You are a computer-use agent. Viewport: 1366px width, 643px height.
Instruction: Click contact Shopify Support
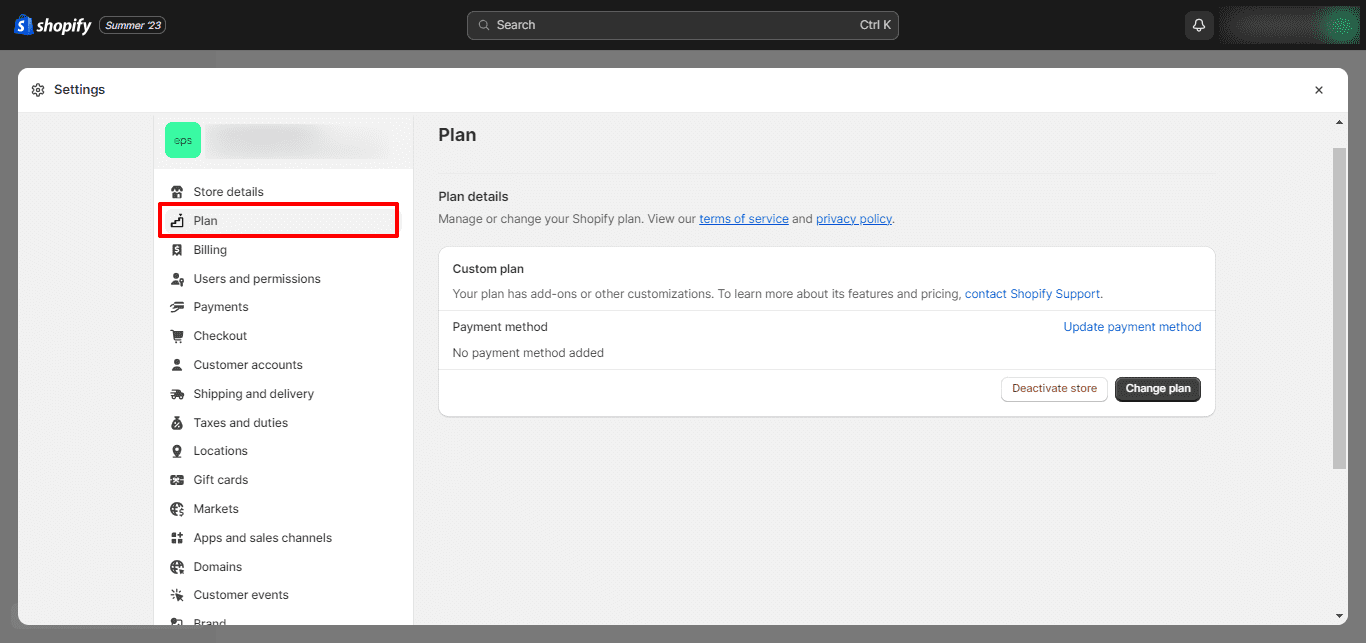point(1032,293)
